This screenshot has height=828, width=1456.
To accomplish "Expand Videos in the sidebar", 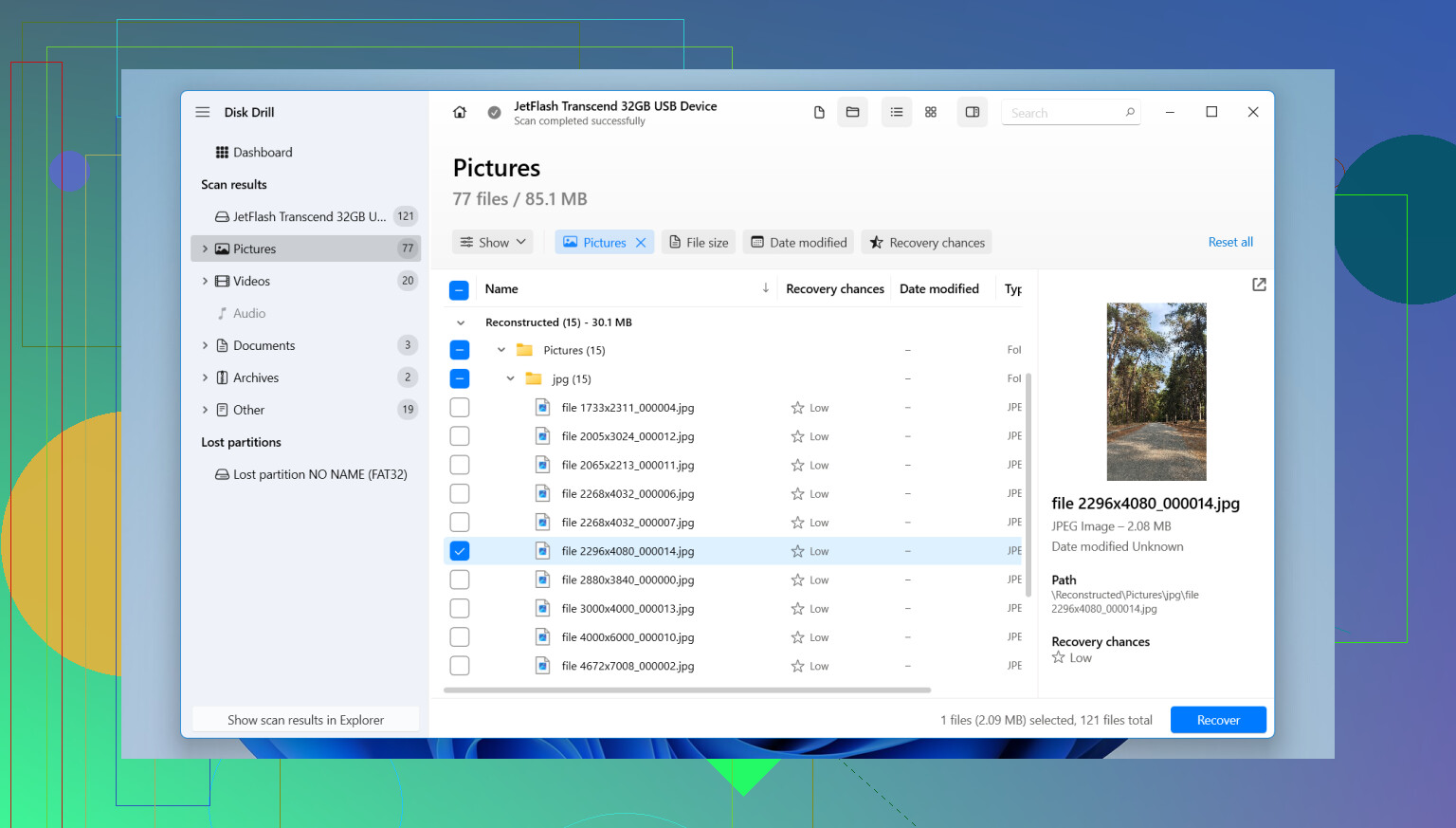I will (205, 281).
